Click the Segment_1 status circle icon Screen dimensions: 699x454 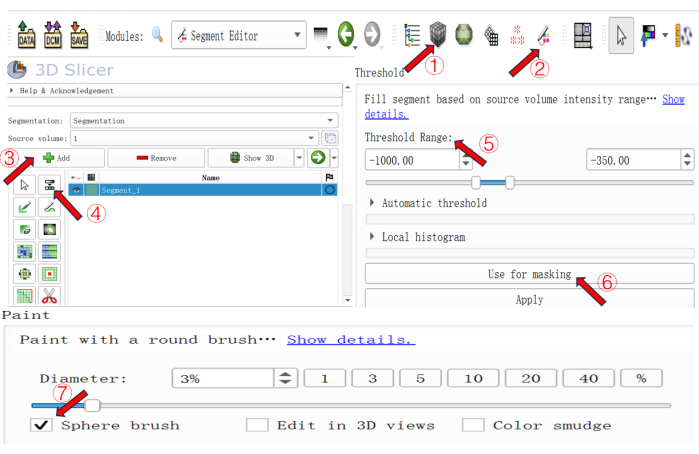tap(329, 190)
